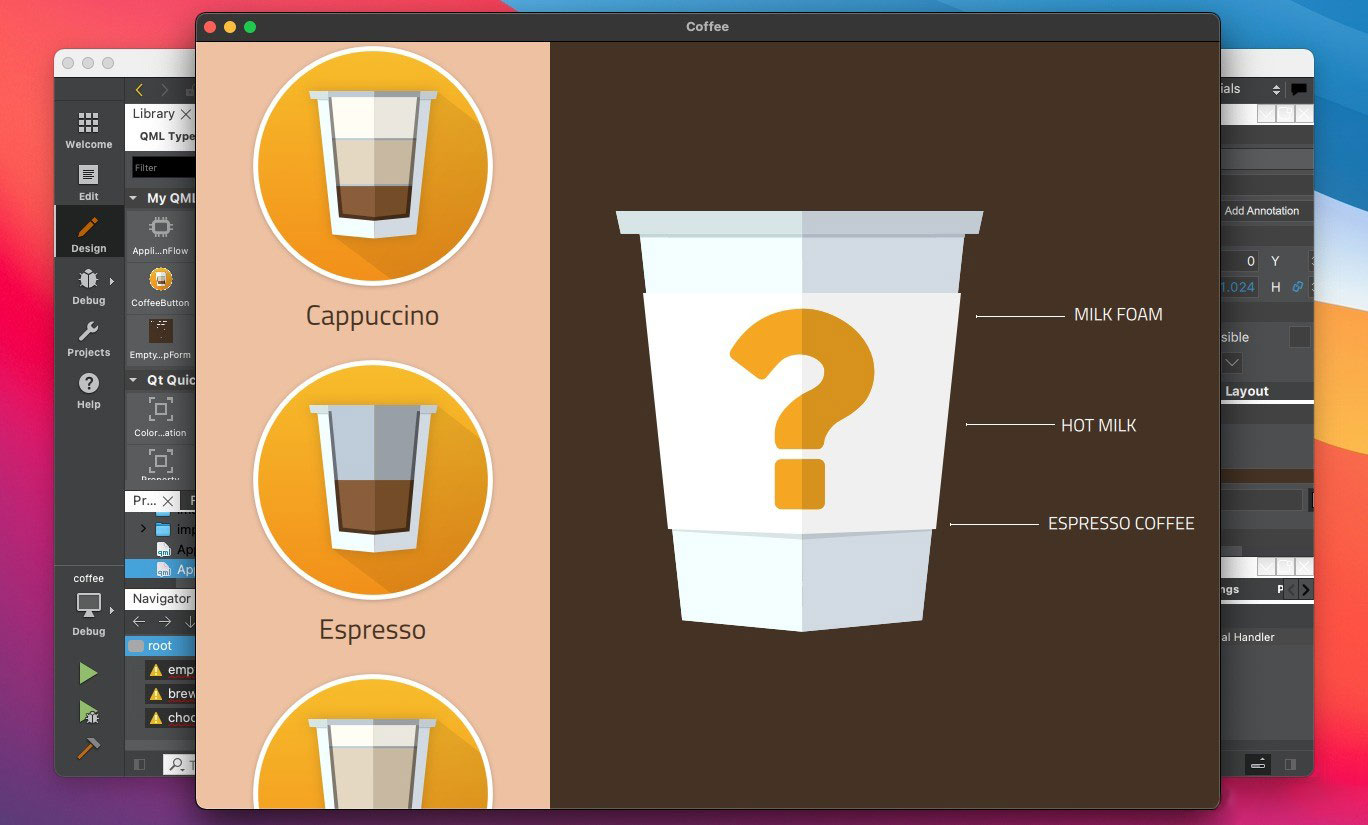
Task: Click the Build hammer icon
Action: (x=89, y=748)
